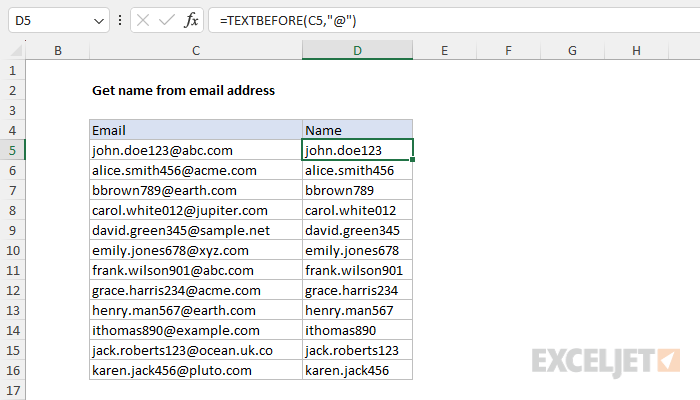Viewport: 700px width, 400px height.
Task: Expand the Name Box dropdown arrow
Action: tap(99, 21)
